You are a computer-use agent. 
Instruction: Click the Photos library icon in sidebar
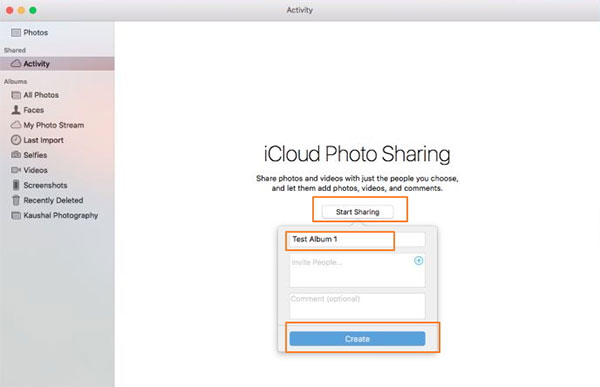(16, 33)
